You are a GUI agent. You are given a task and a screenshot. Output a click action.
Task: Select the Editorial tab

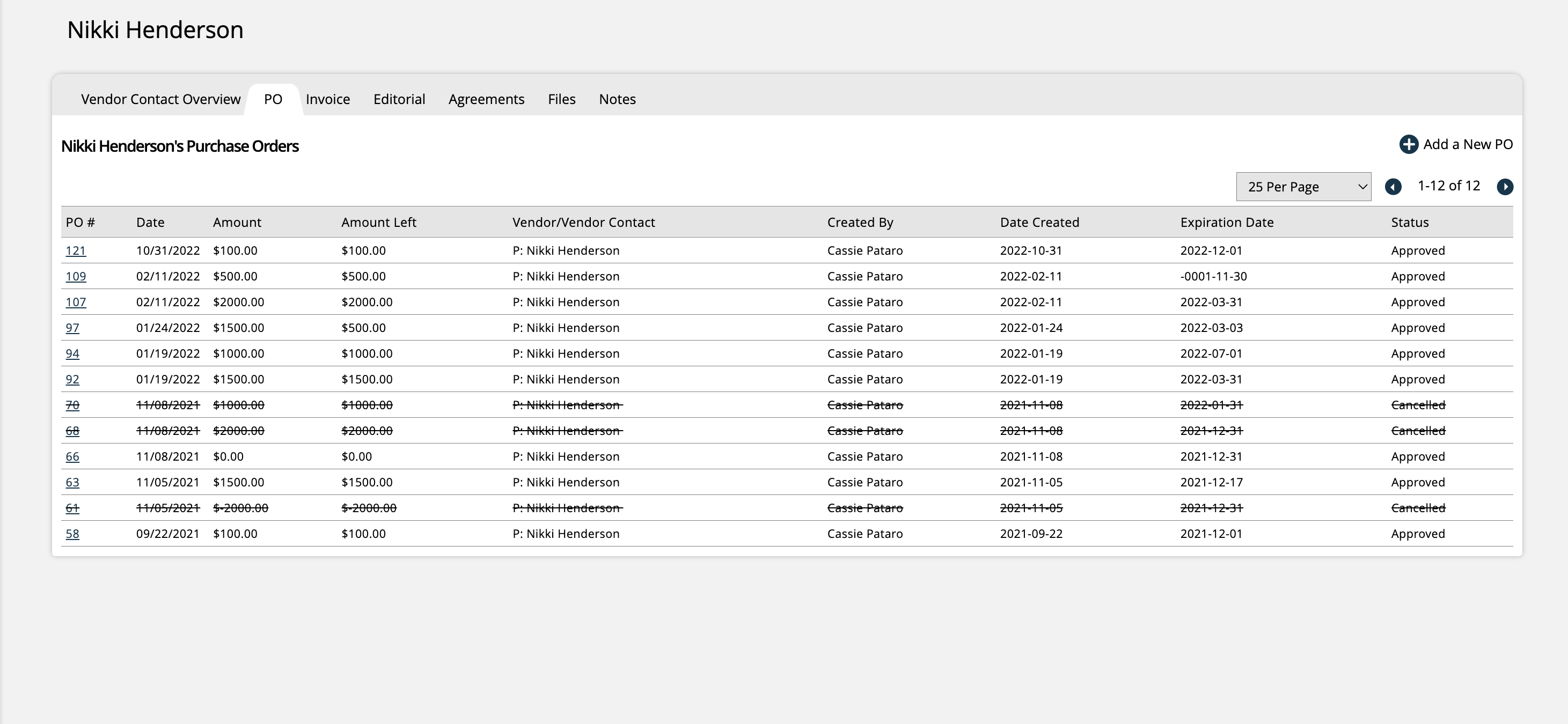pos(399,99)
